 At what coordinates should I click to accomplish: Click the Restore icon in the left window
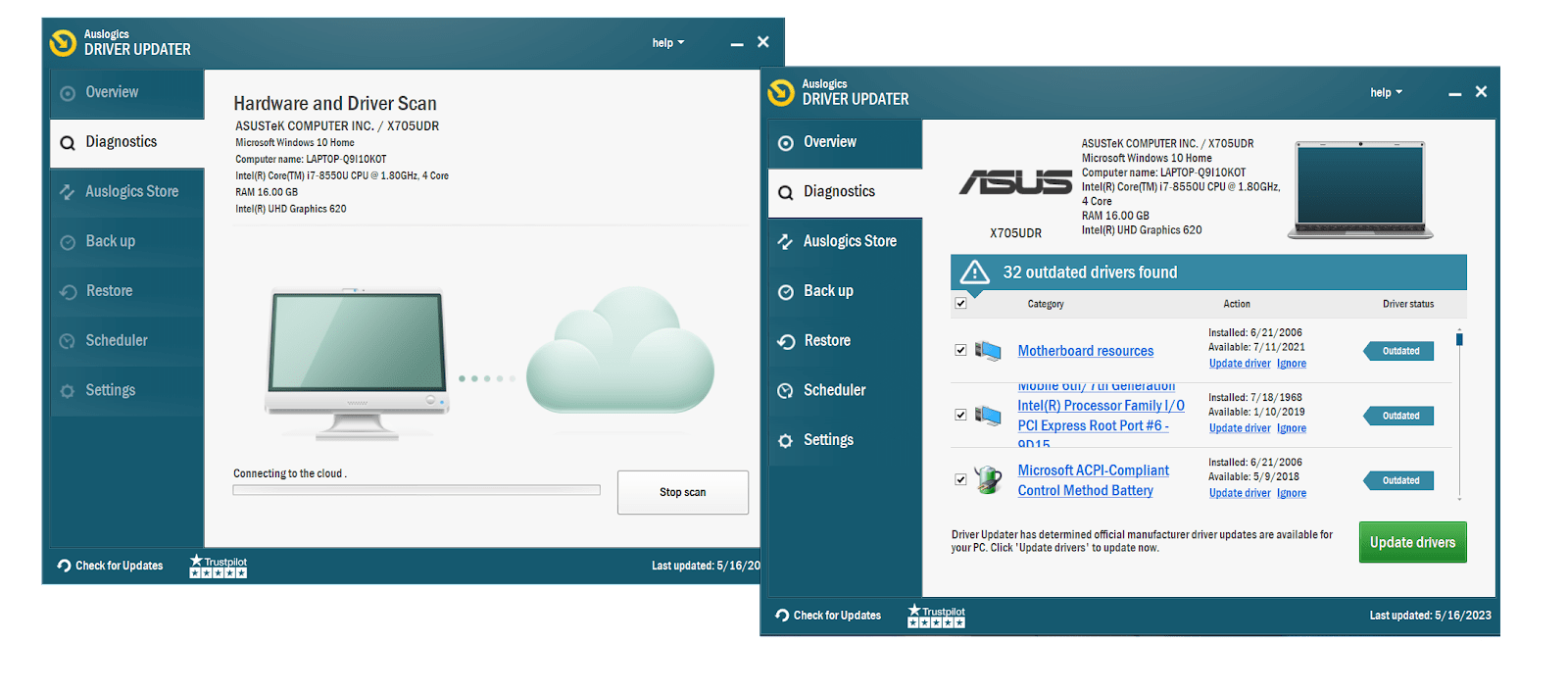point(68,292)
